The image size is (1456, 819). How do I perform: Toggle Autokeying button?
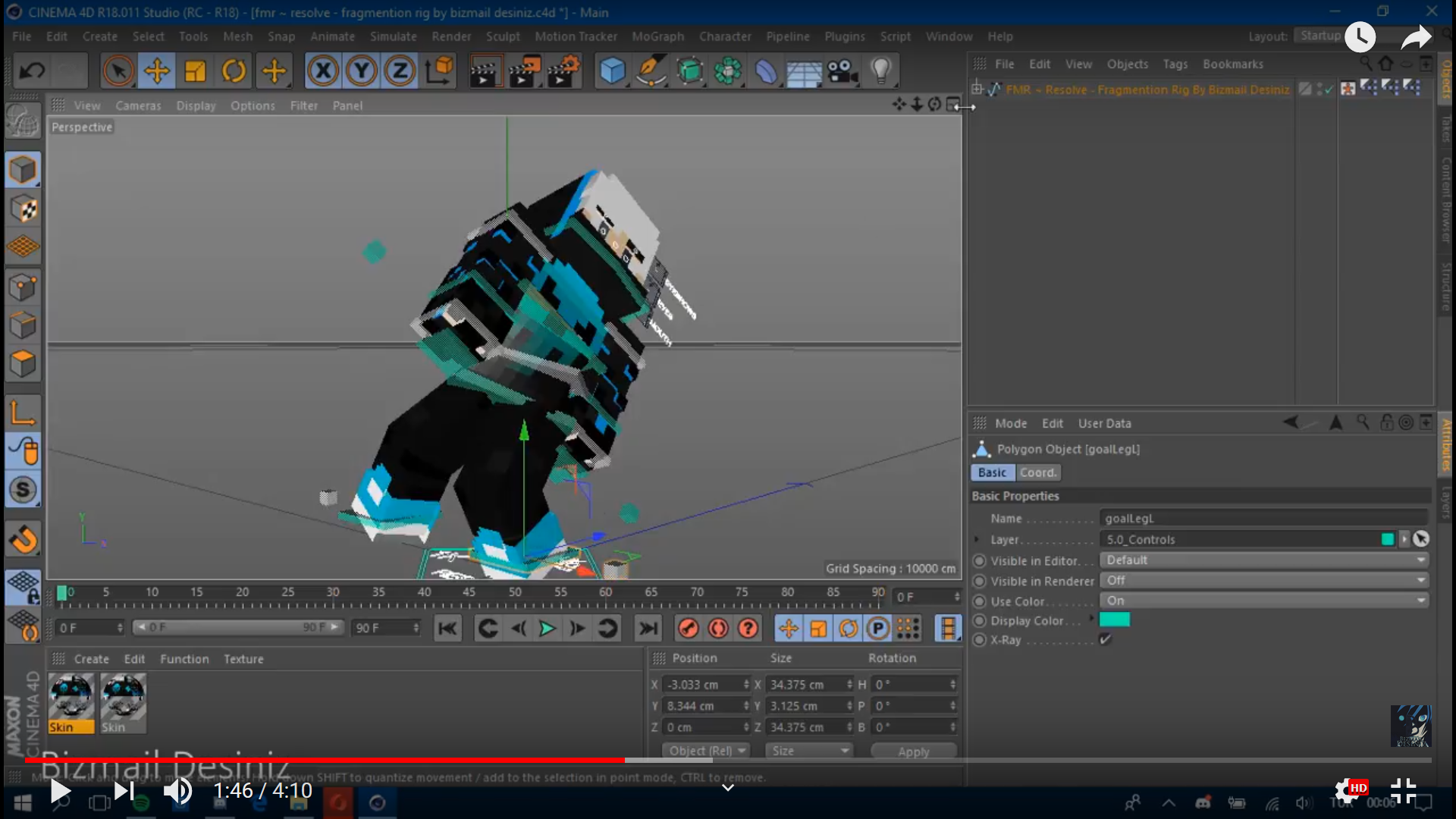(718, 629)
